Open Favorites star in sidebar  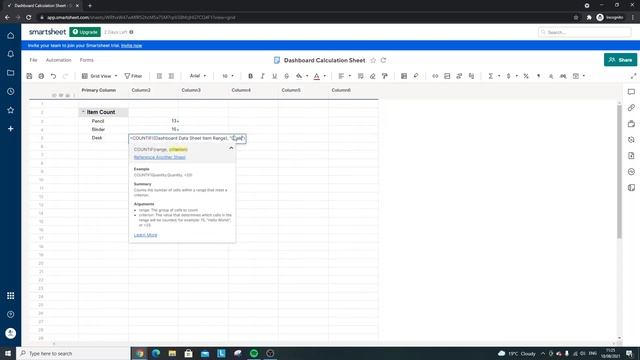tap(11, 110)
